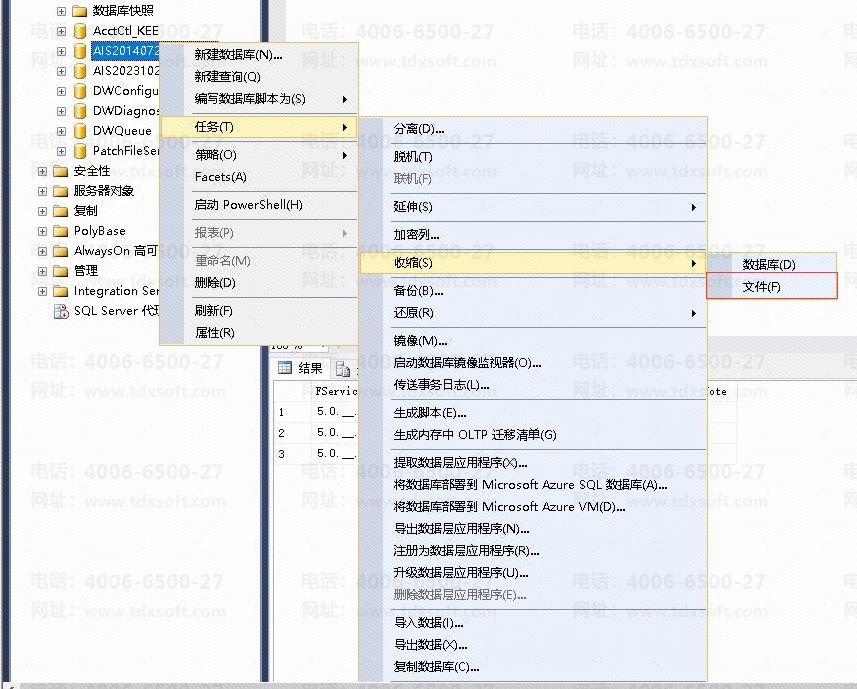The image size is (857, 689).
Task: Expand the 服务器对象 tree node
Action: pos(42,191)
